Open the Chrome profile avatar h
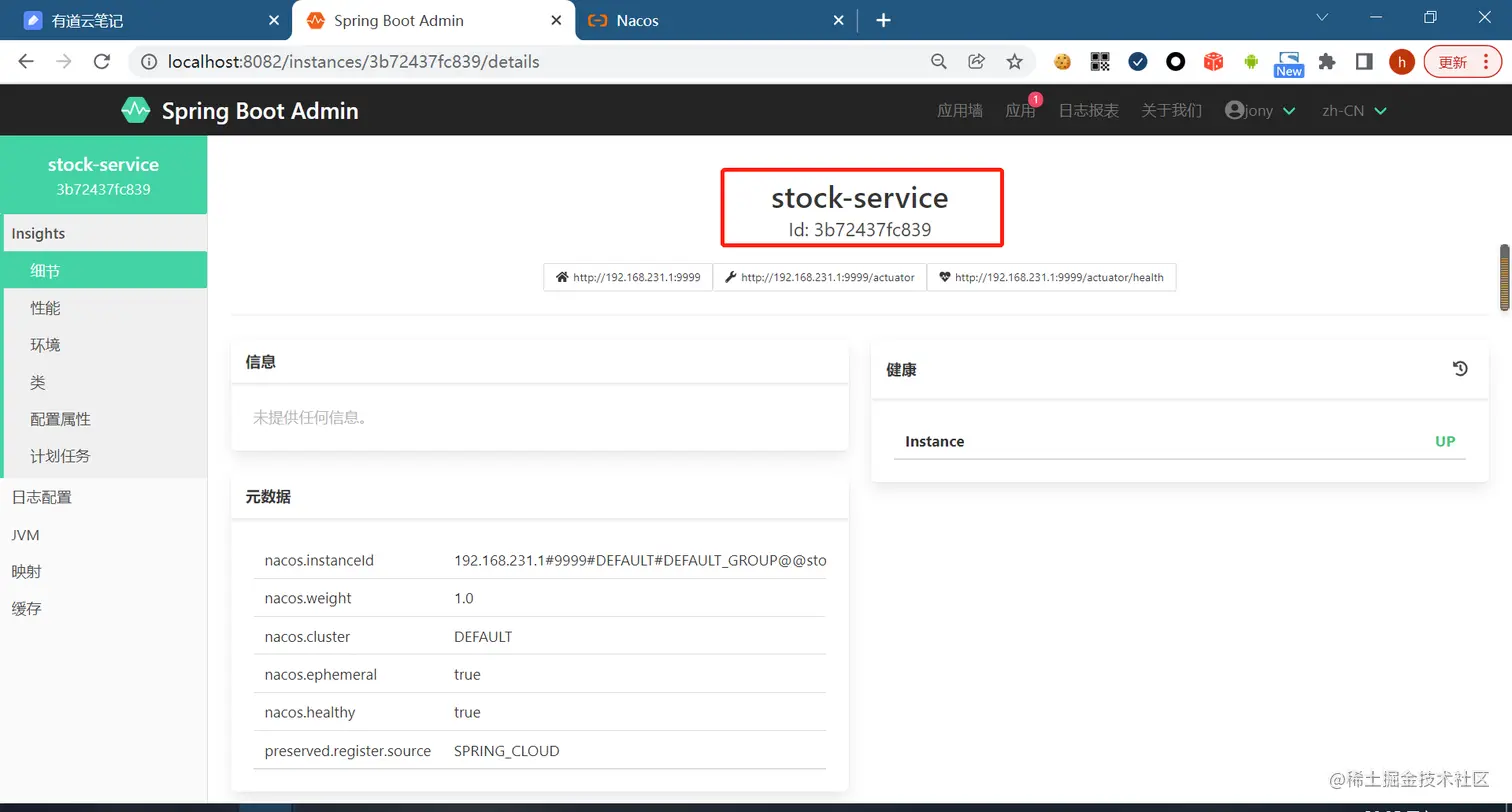Image resolution: width=1512 pixels, height=812 pixels. click(1402, 62)
